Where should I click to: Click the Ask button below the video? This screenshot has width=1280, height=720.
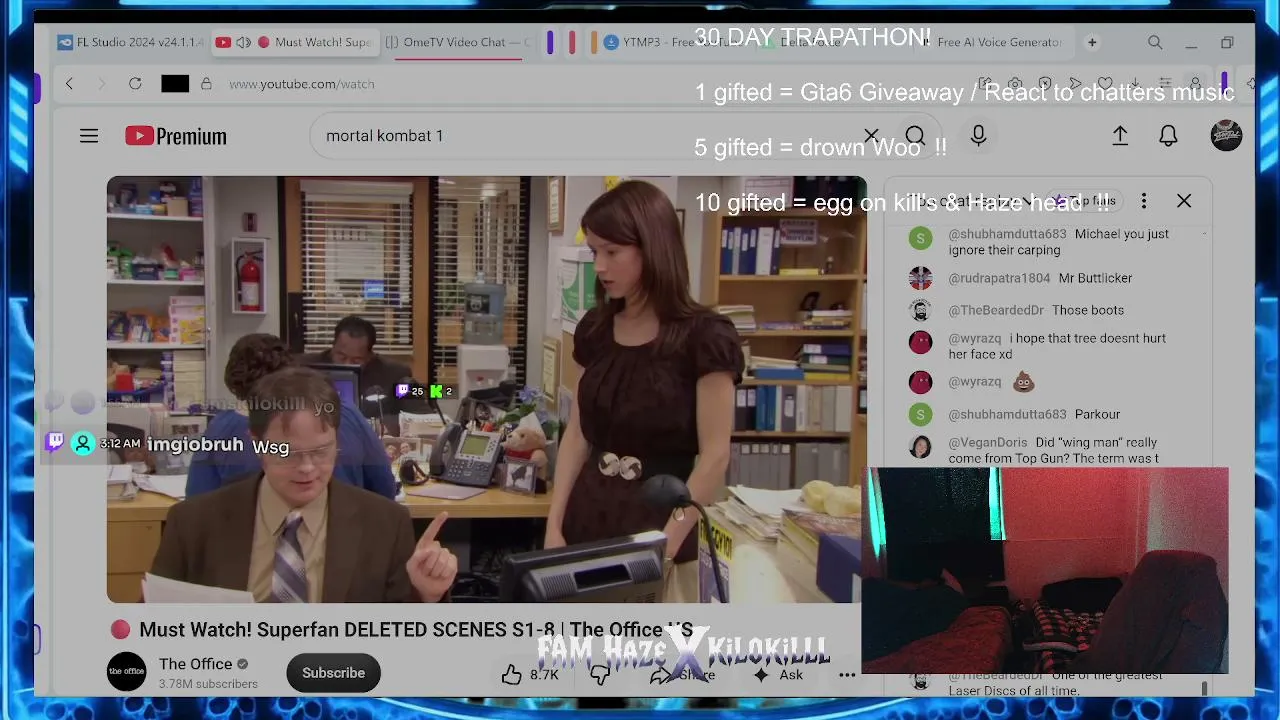tap(778, 674)
